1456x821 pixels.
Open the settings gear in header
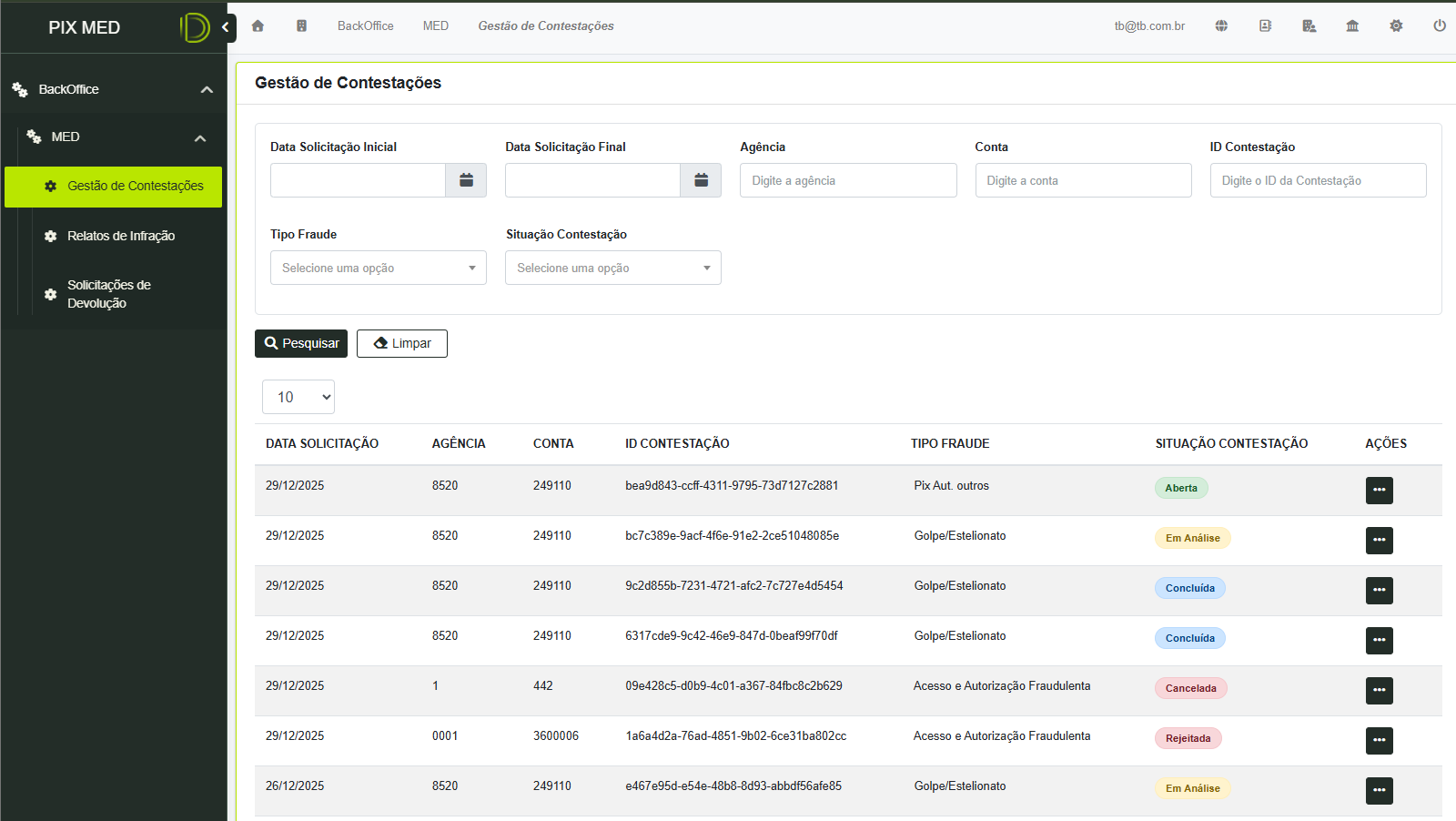point(1396,26)
